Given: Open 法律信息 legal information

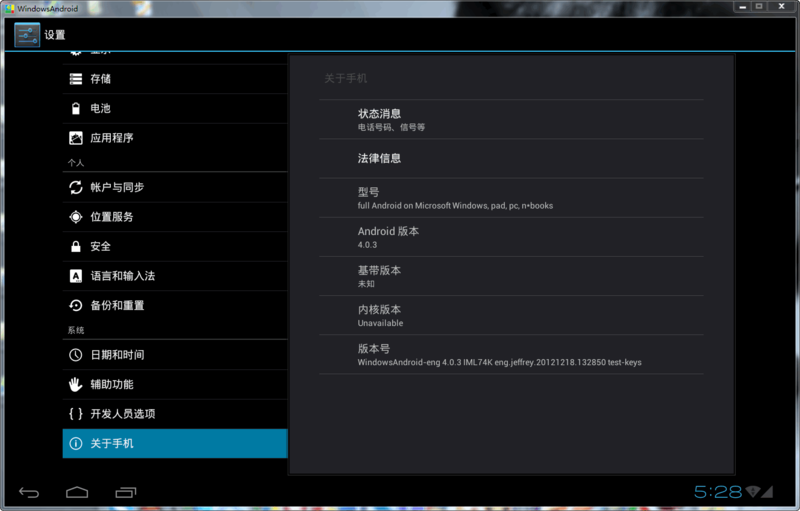Looking at the screenshot, I should click(x=511, y=158).
